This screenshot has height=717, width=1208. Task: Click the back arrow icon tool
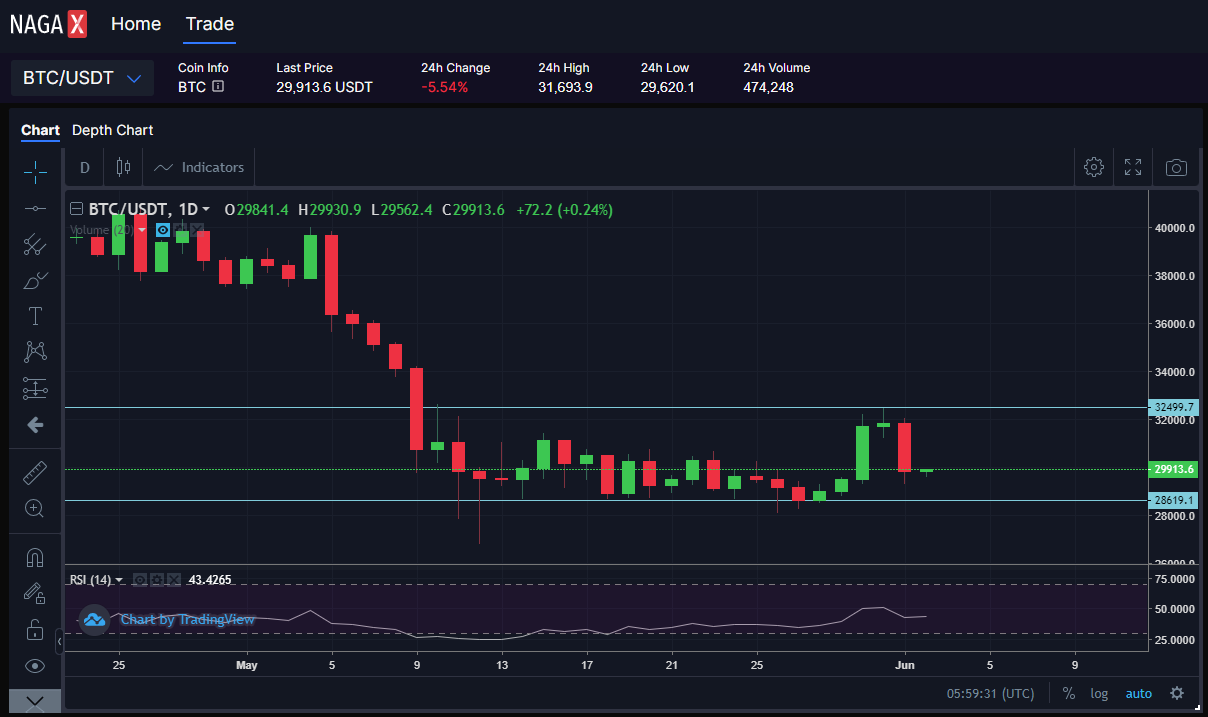tap(35, 425)
